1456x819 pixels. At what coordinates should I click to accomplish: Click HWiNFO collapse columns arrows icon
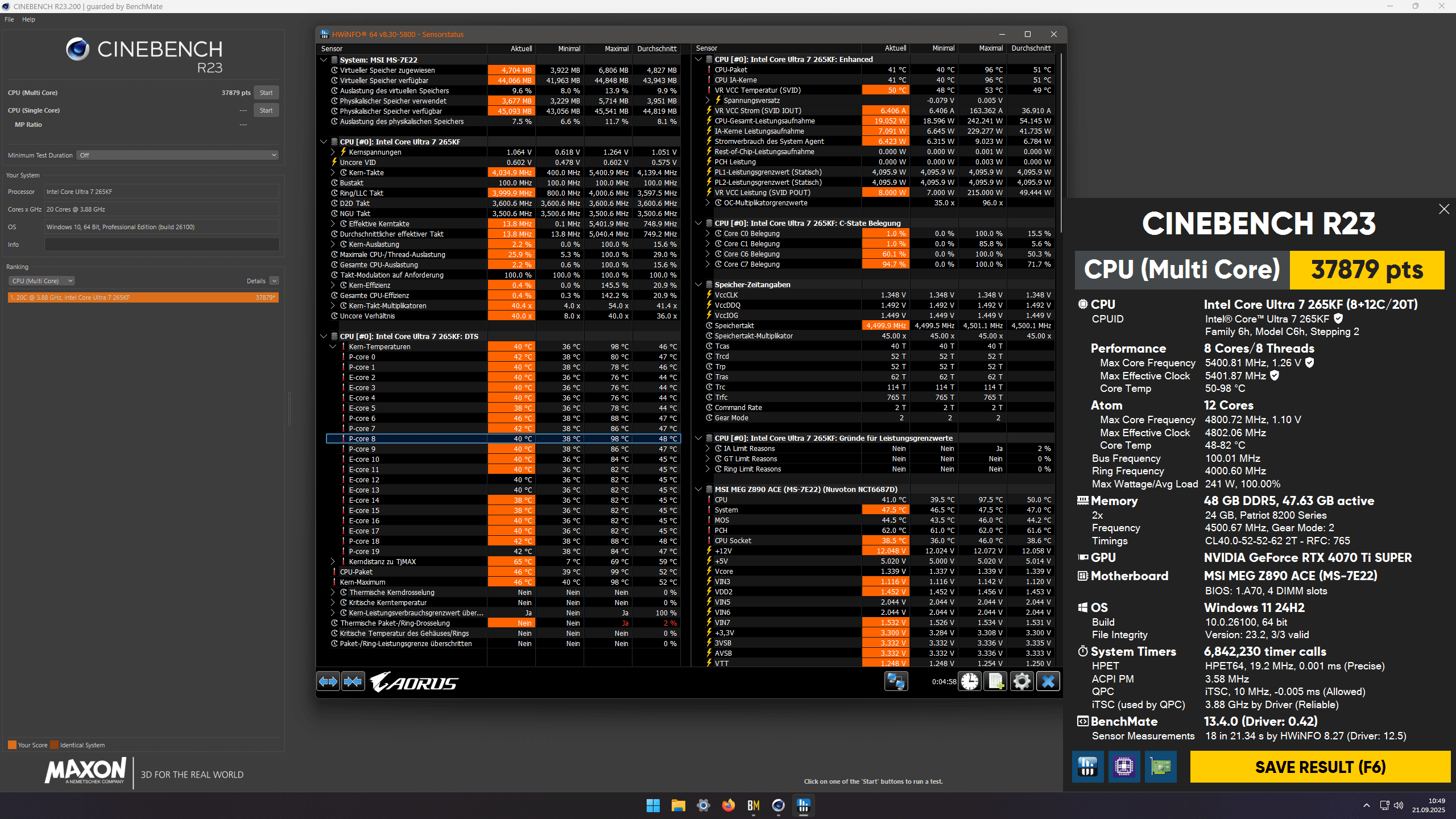click(353, 681)
